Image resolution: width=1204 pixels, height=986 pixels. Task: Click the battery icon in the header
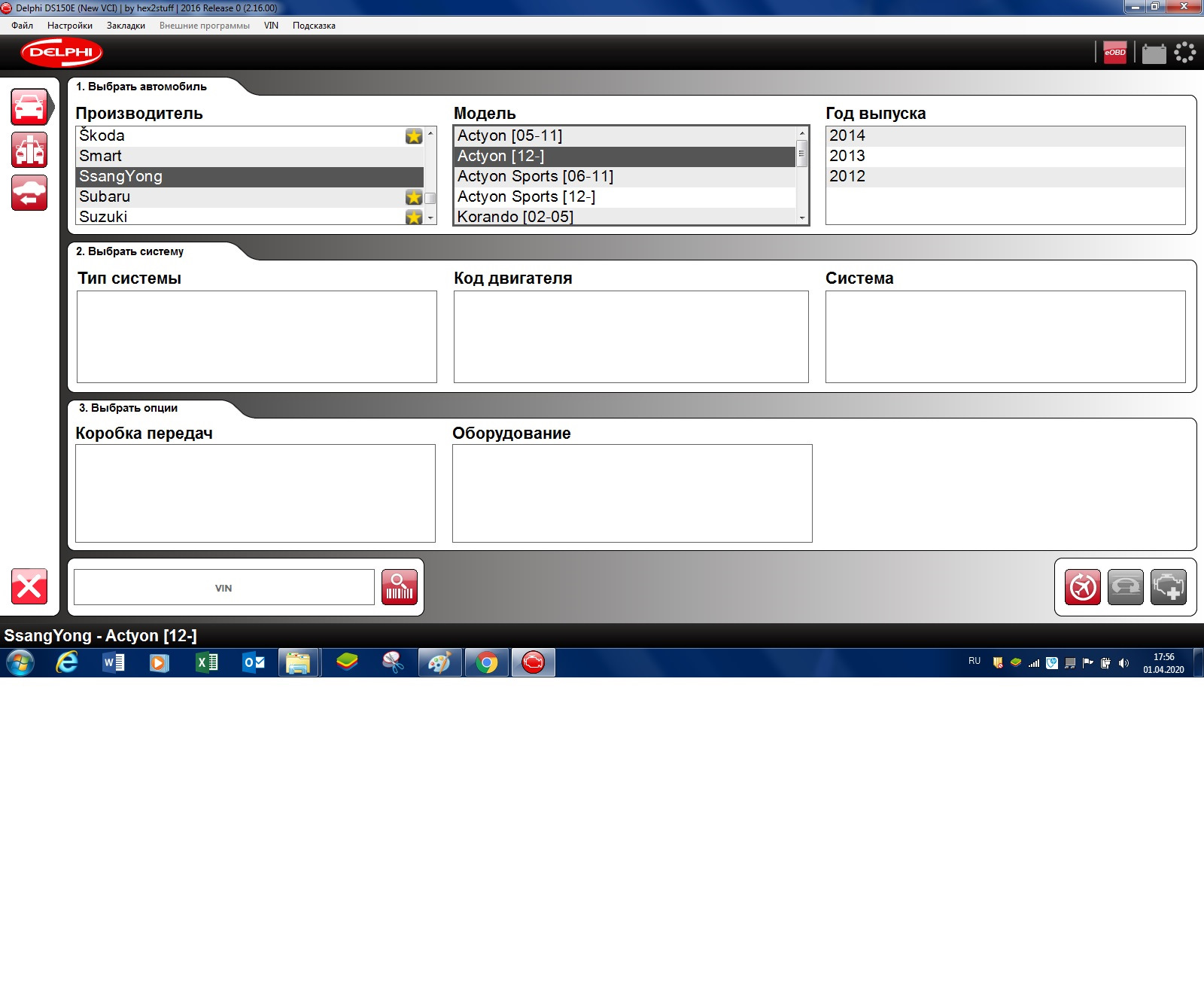(1154, 53)
